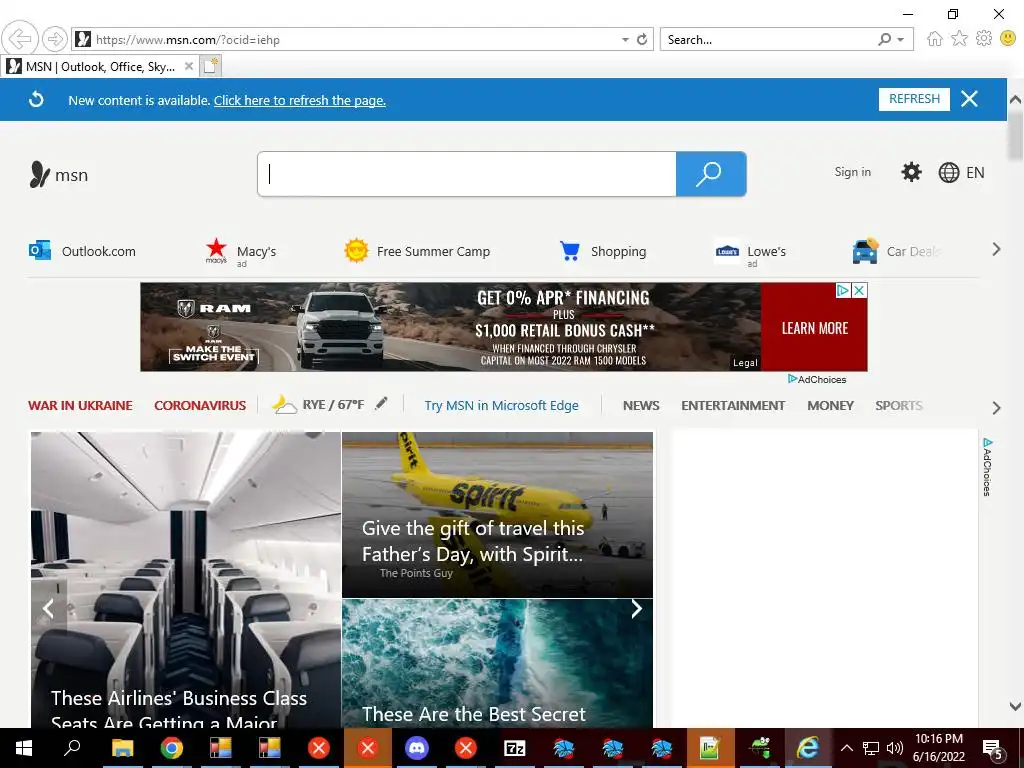Viewport: 1024px width, 768px height.
Task: Click the AdChoices triangle icon on RAM ad
Action: 843,290
